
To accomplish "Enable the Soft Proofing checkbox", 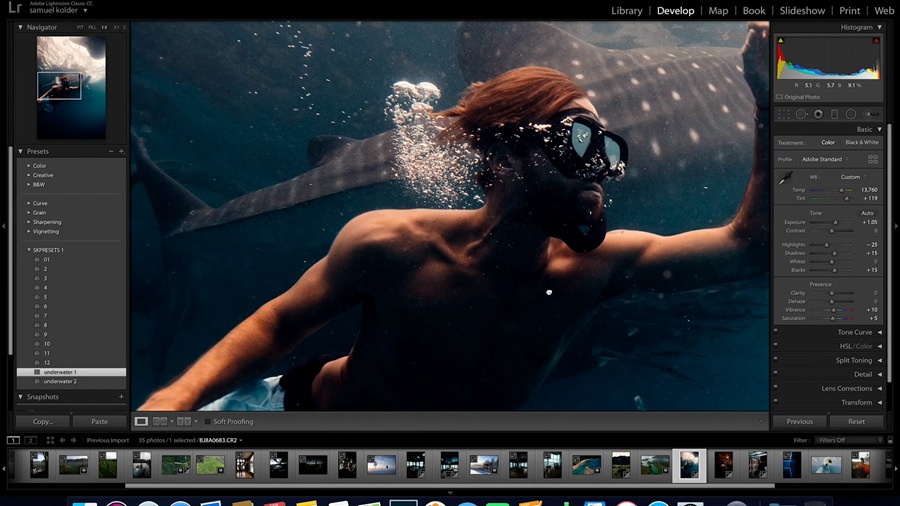I will (x=208, y=421).
